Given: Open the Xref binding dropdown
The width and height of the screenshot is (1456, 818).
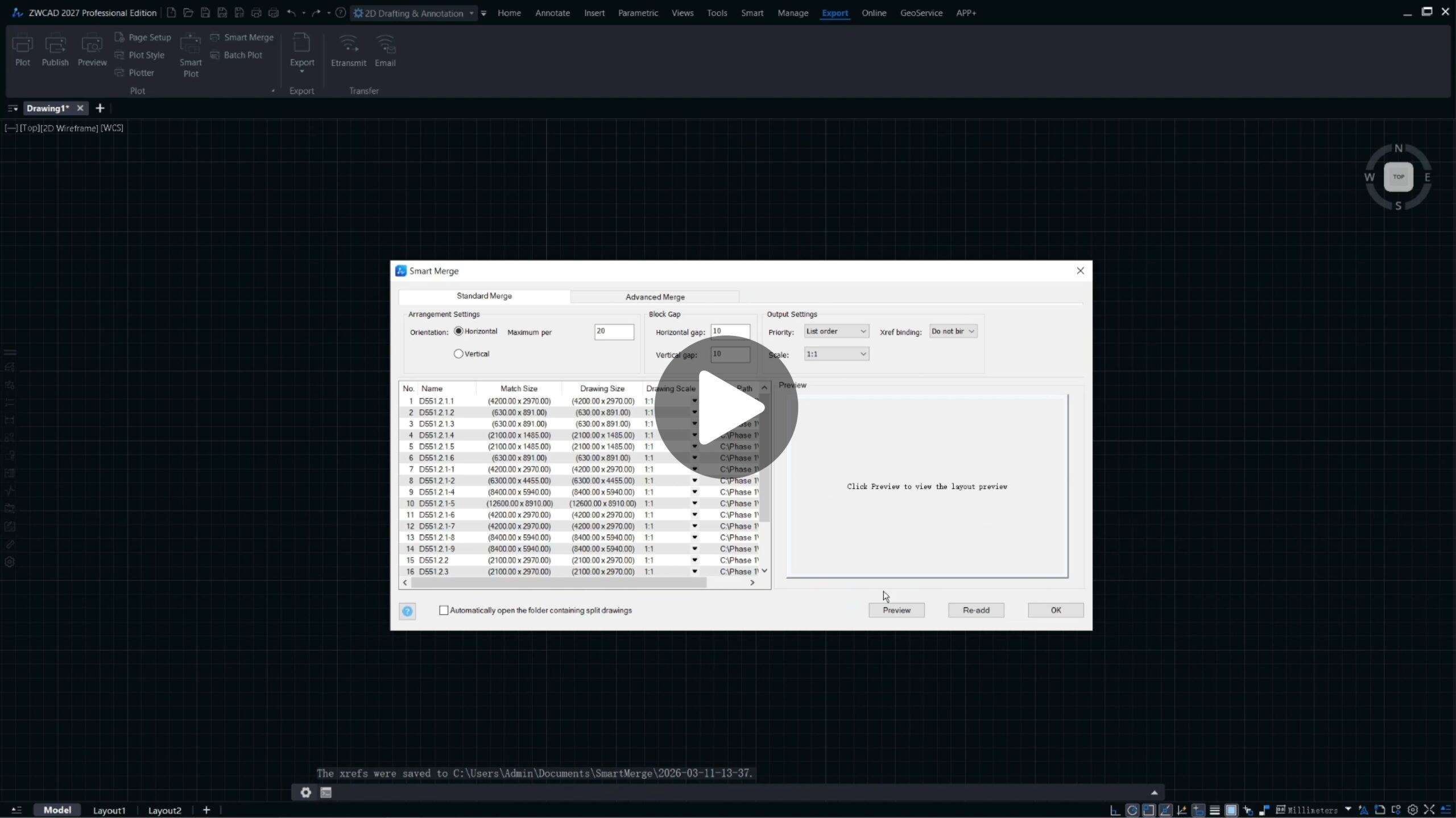Looking at the screenshot, I should (953, 331).
